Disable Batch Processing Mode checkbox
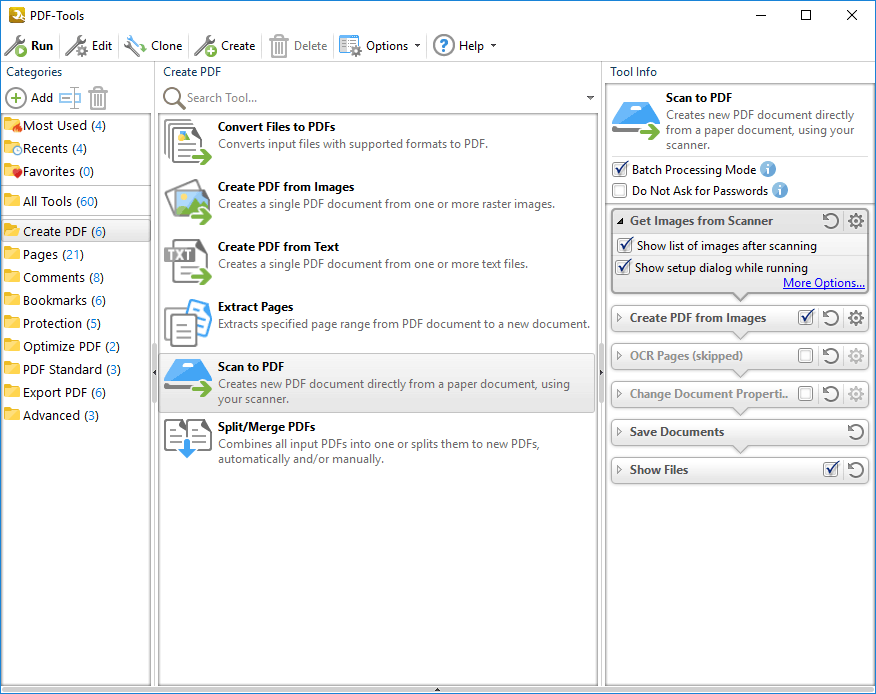 [x=620, y=170]
